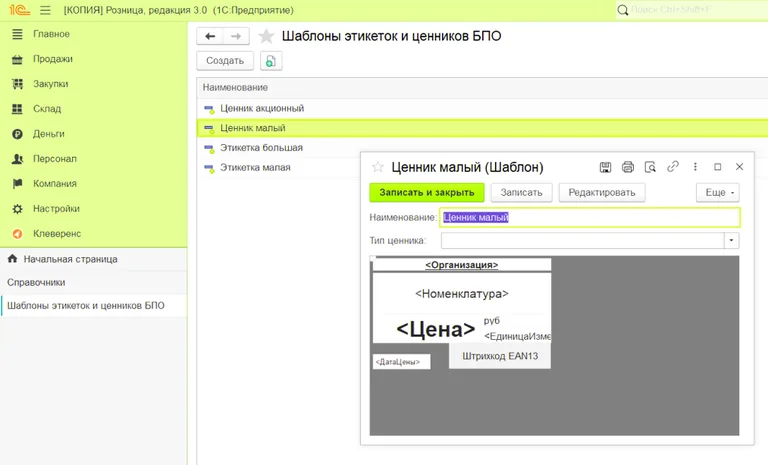Click the copy-document icon beside Создать

click(x=271, y=61)
